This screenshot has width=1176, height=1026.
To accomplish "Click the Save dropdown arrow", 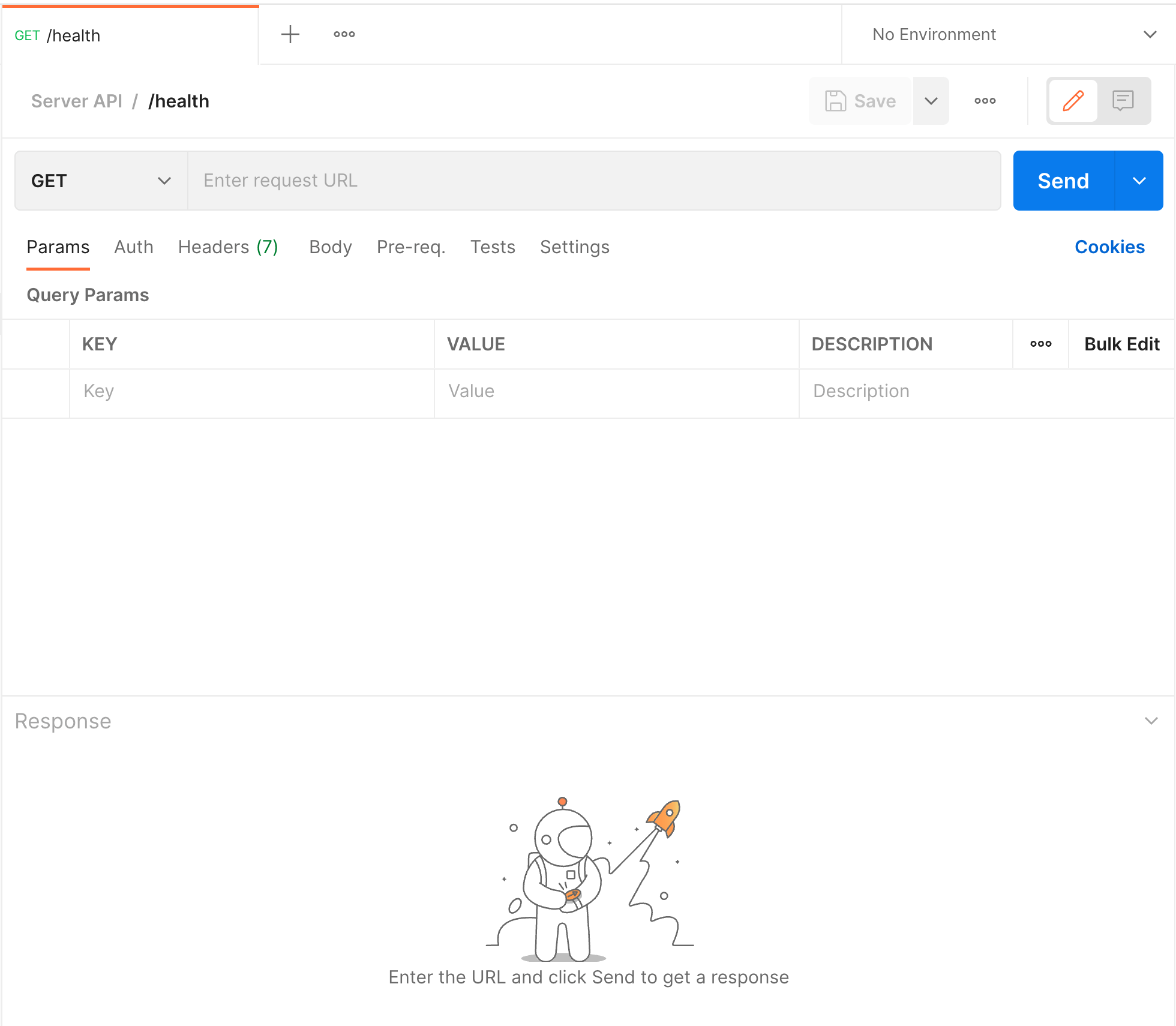I will pos(930,100).
